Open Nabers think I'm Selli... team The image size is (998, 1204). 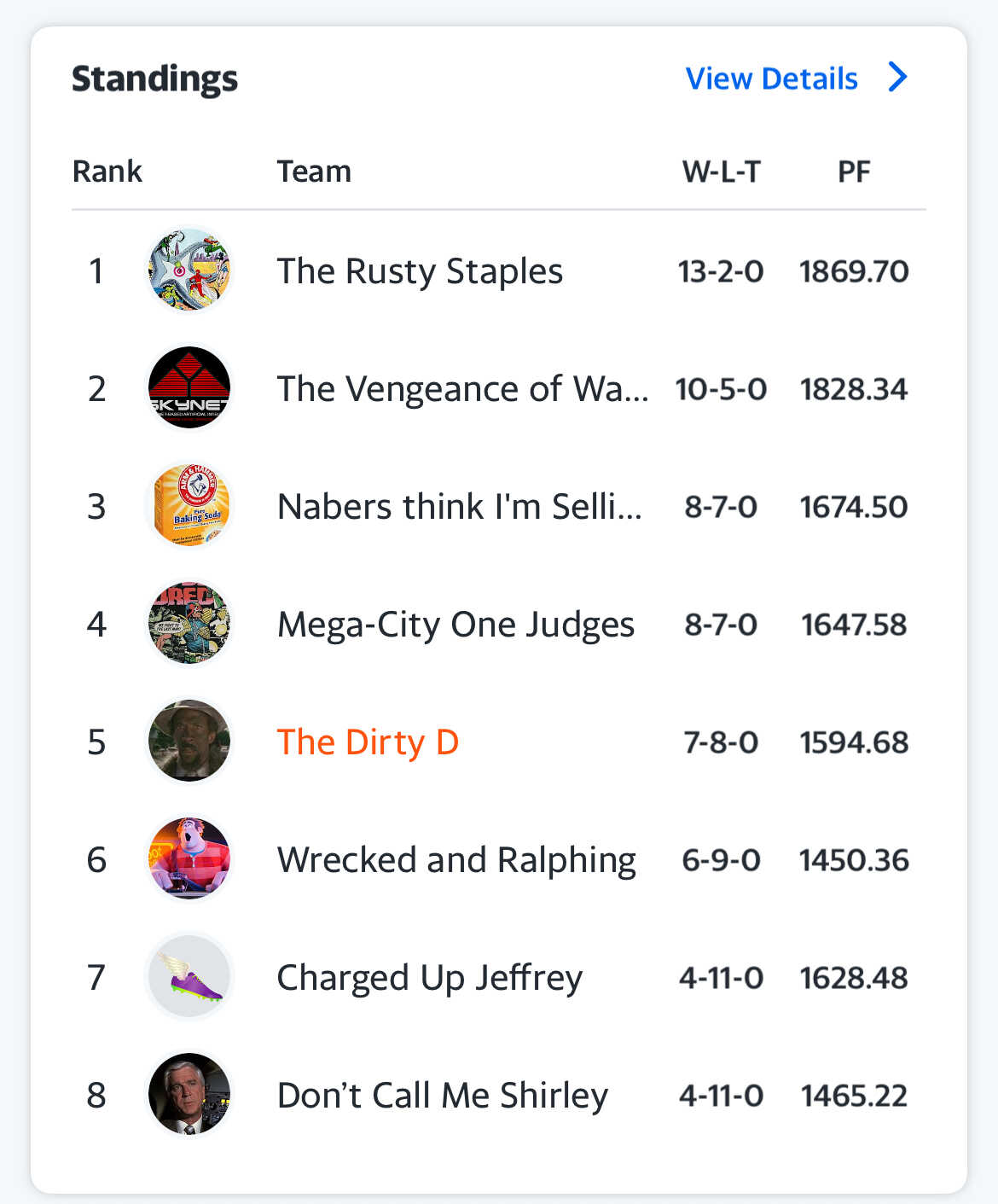pos(459,507)
